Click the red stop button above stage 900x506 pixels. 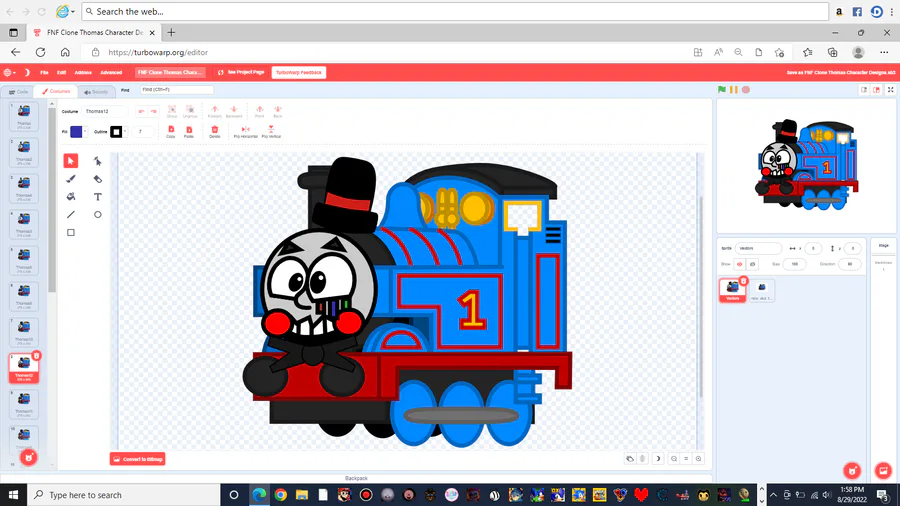746,89
